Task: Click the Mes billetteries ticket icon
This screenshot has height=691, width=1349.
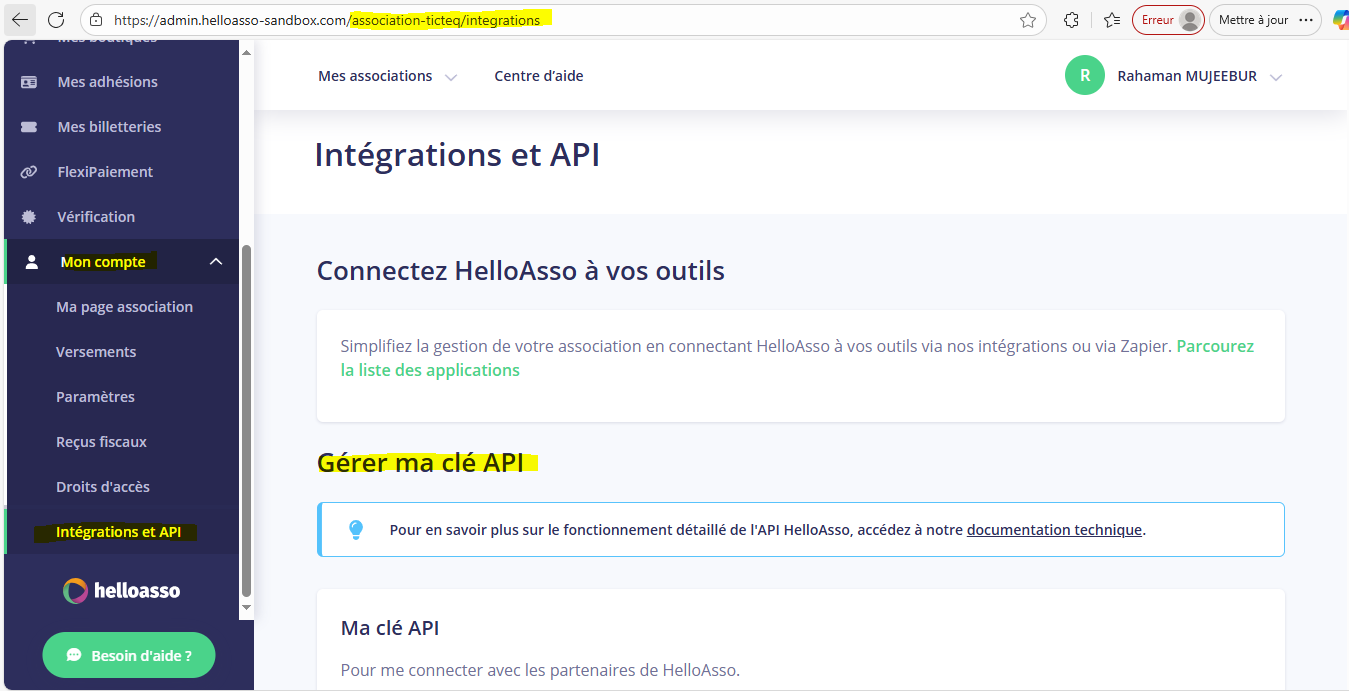Action: [29, 127]
